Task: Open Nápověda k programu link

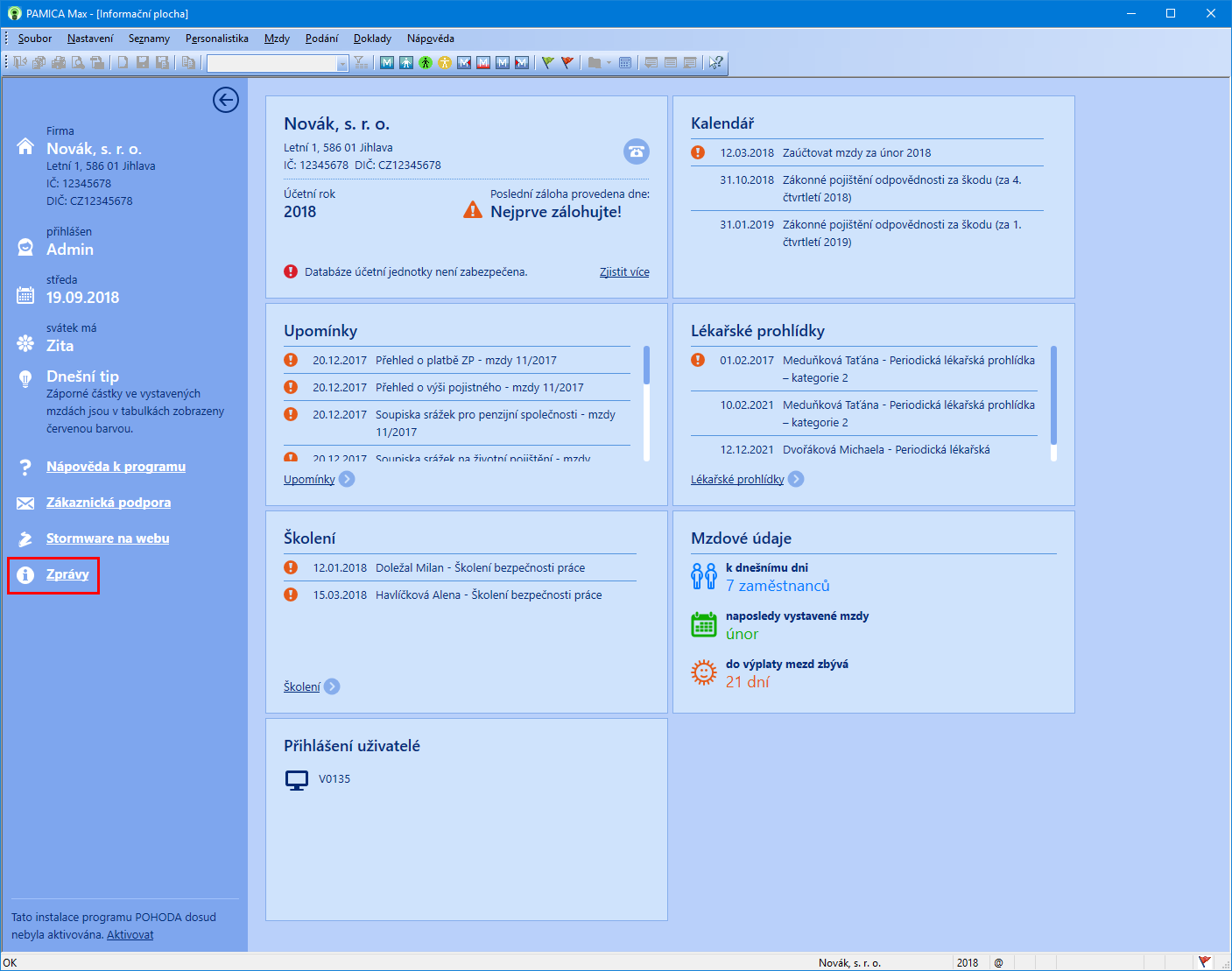Action: point(116,467)
